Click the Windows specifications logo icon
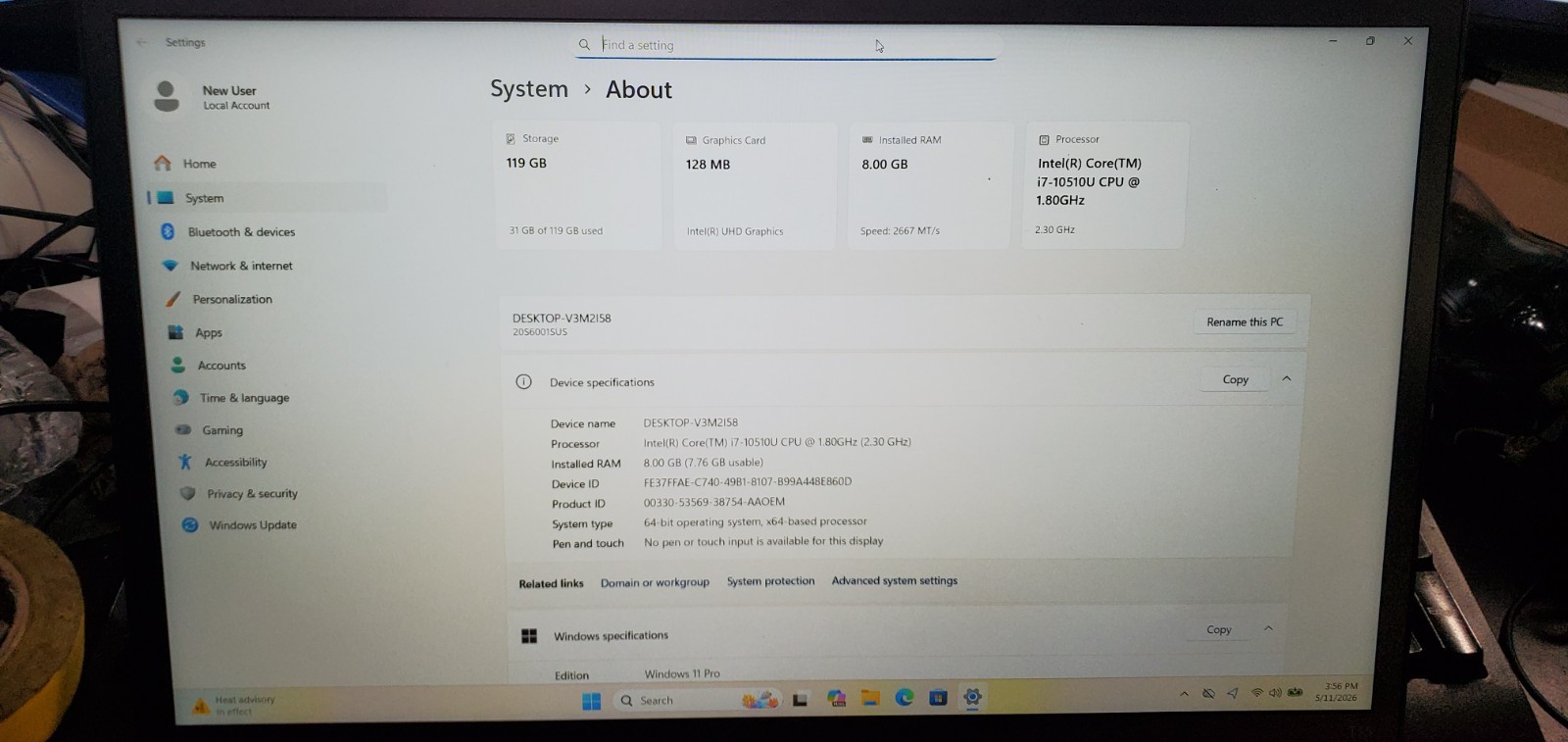Screen dimensions: 1568x742 pos(529,636)
